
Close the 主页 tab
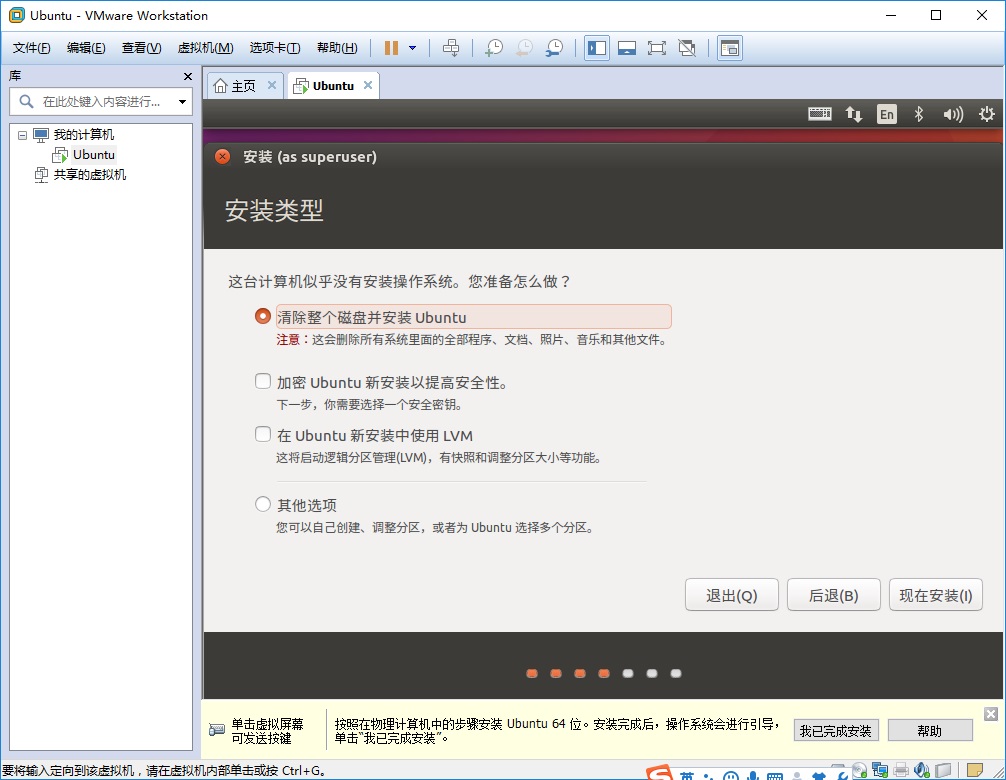pyautogui.click(x=272, y=85)
